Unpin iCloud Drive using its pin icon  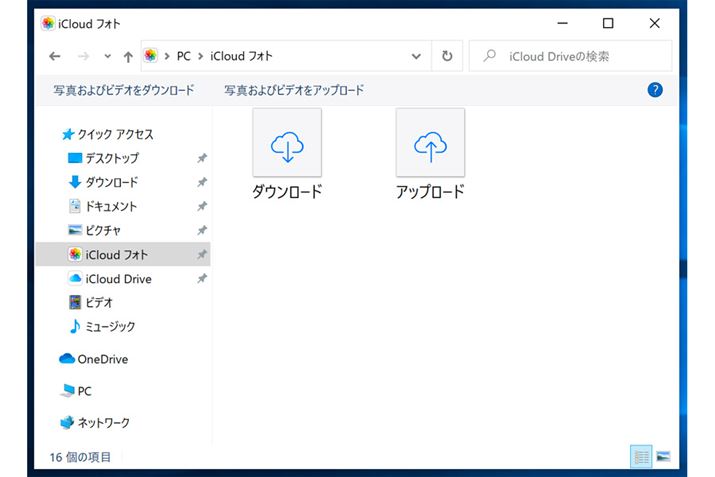click(x=202, y=279)
